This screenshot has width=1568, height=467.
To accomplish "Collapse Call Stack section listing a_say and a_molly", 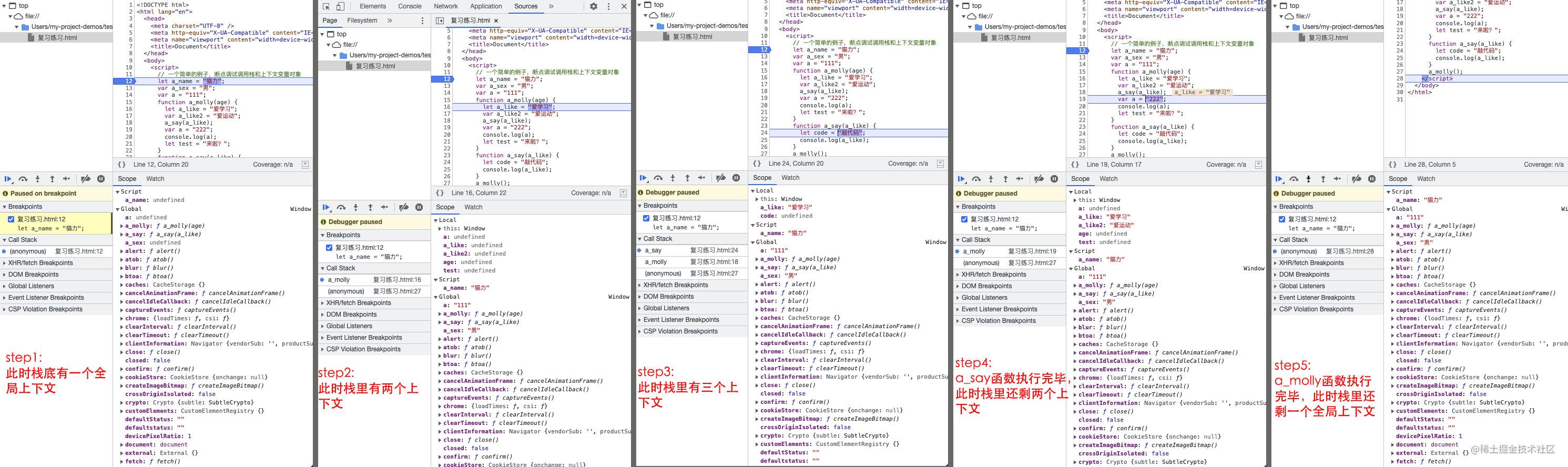I will click(691, 239).
